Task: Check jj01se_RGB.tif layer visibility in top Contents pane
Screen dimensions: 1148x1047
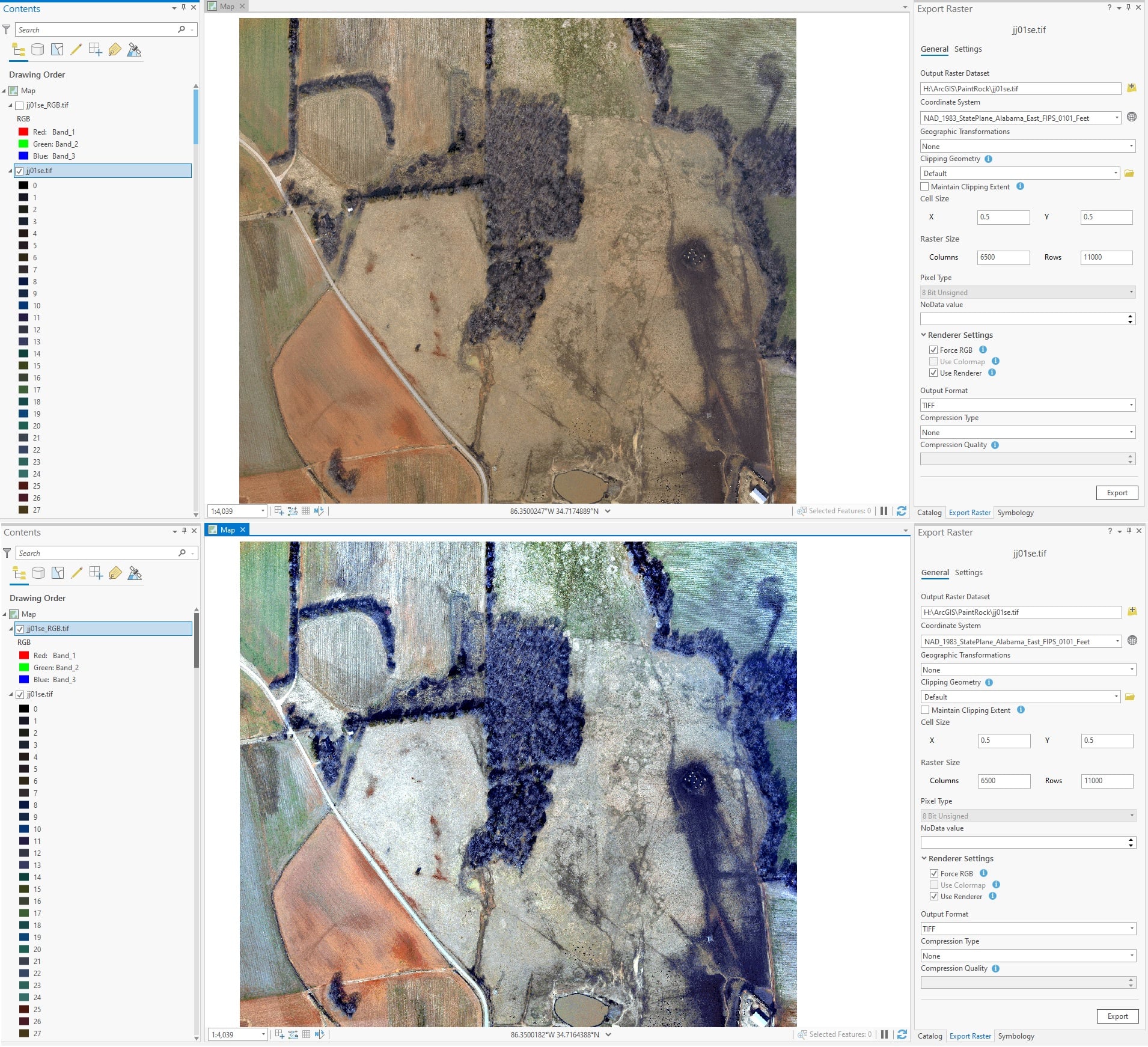Action: point(19,105)
